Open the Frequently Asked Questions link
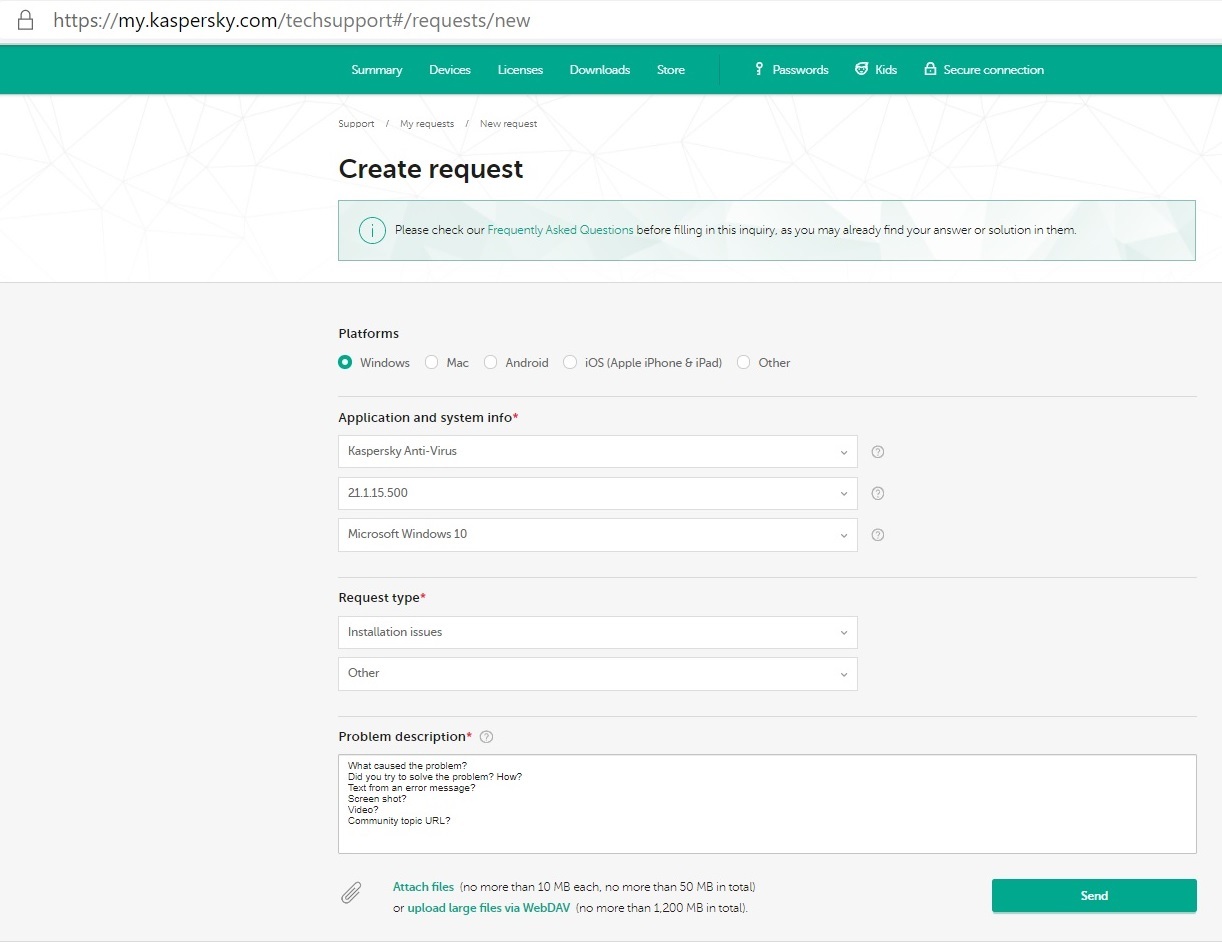This screenshot has height=942, width=1222. tap(560, 230)
